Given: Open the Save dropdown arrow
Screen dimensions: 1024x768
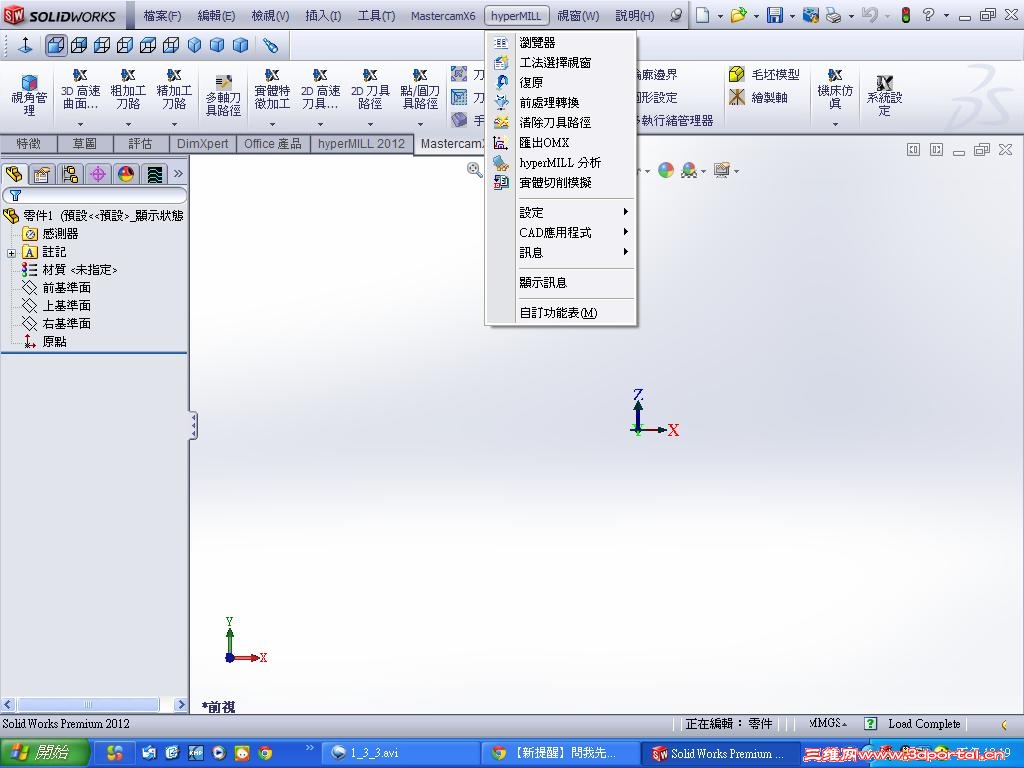Looking at the screenshot, I should (x=792, y=16).
